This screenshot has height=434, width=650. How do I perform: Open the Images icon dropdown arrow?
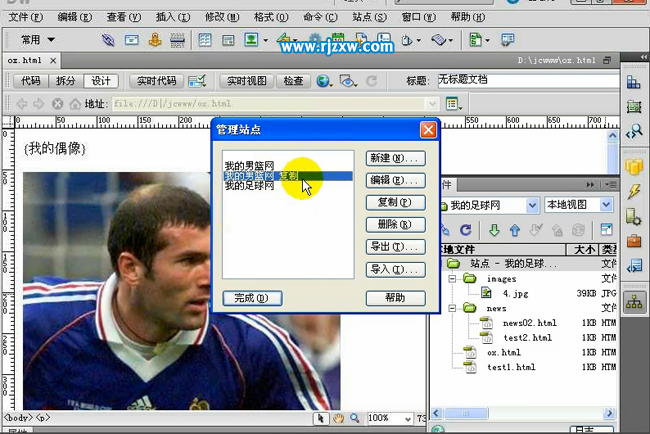[266, 41]
